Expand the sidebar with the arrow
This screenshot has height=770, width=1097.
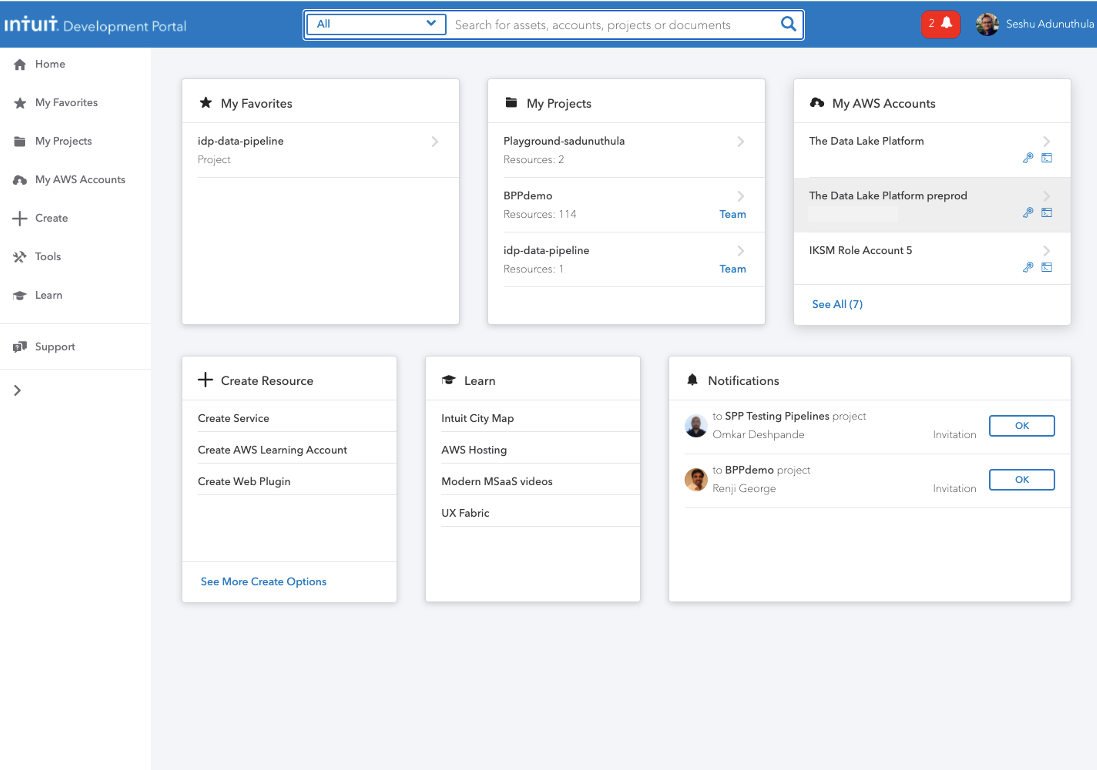click(x=17, y=390)
